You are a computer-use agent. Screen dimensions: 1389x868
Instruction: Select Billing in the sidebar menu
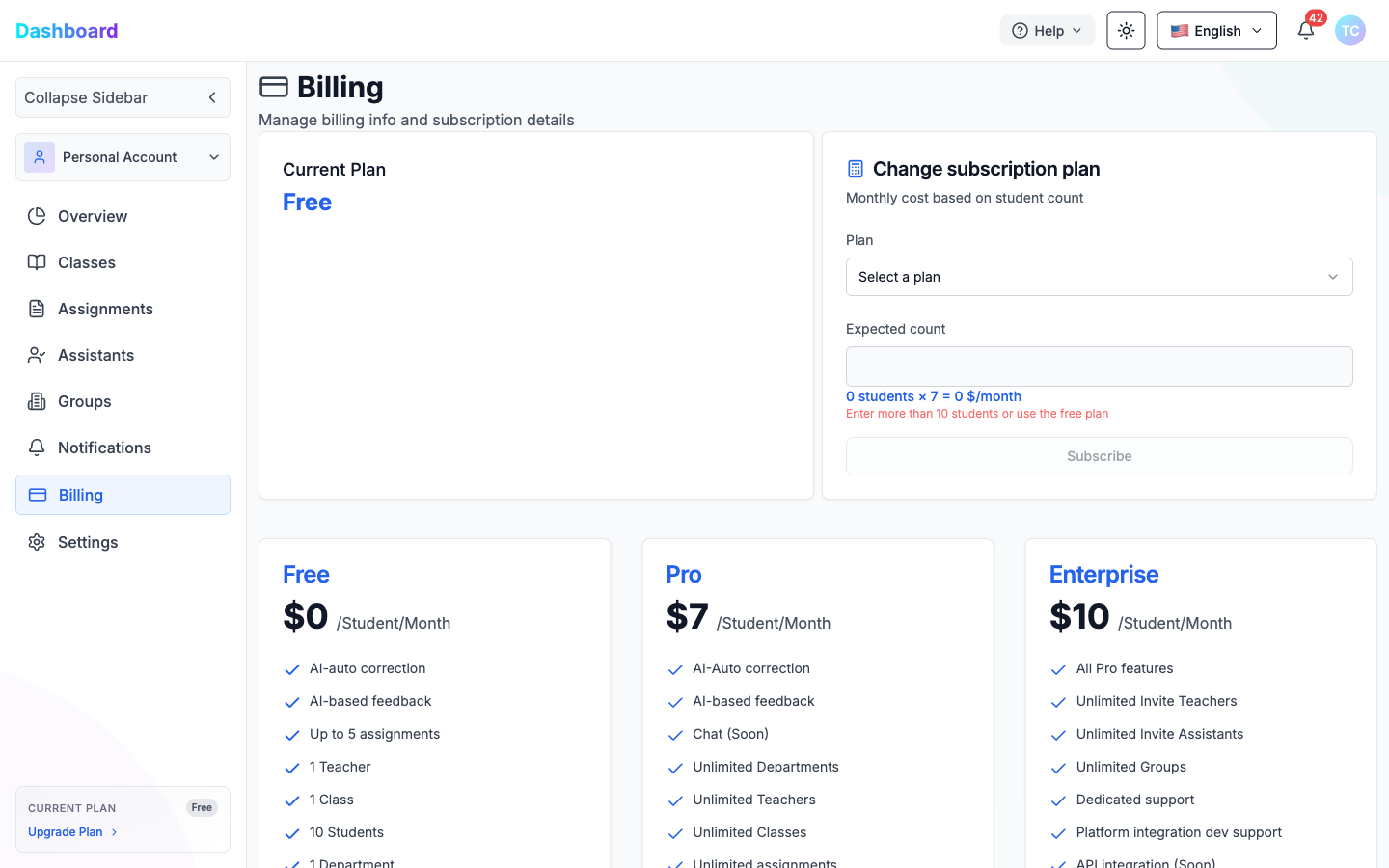point(123,495)
